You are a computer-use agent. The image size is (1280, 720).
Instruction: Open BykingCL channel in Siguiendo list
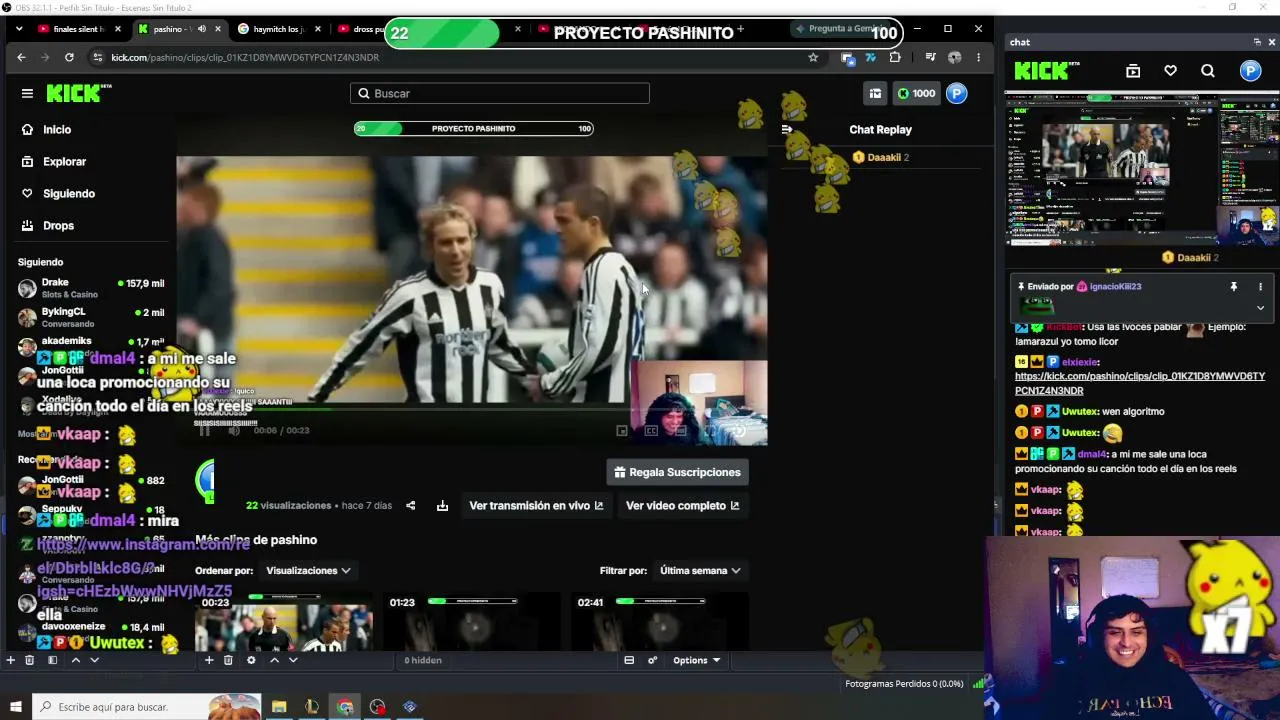tap(91, 317)
